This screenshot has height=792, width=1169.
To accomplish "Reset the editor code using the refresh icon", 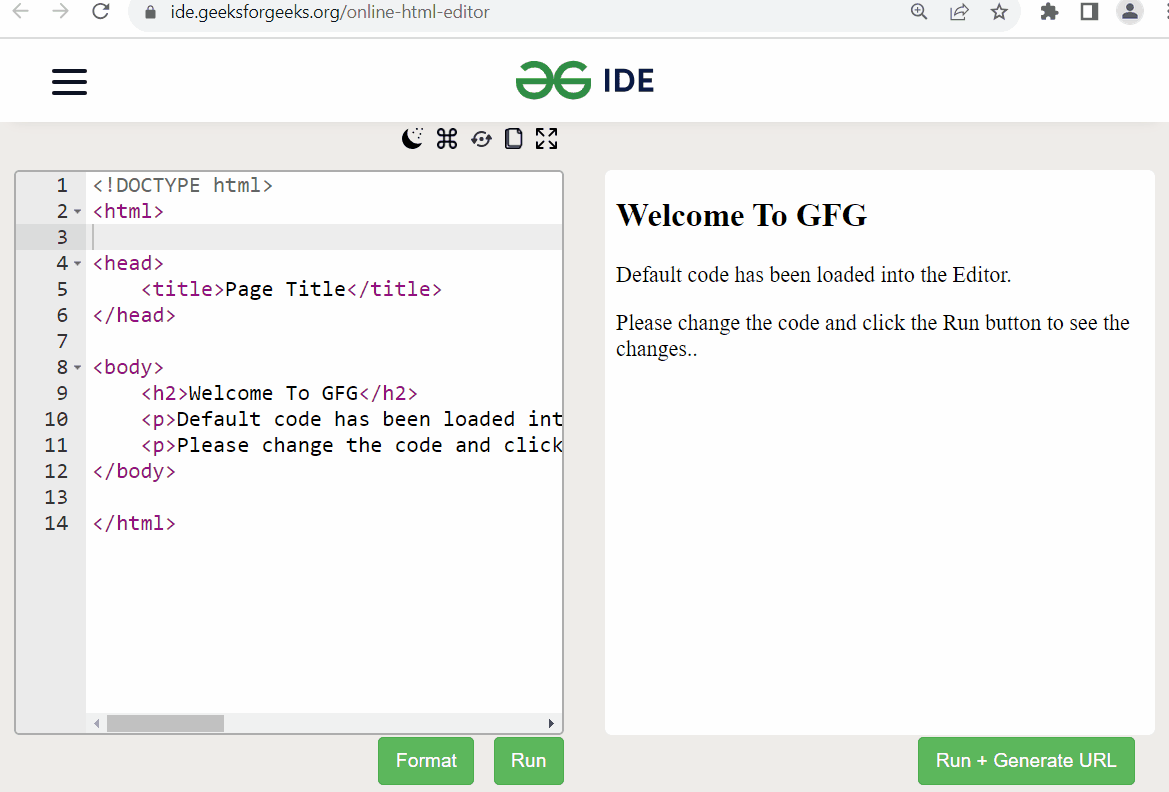I will coord(480,138).
